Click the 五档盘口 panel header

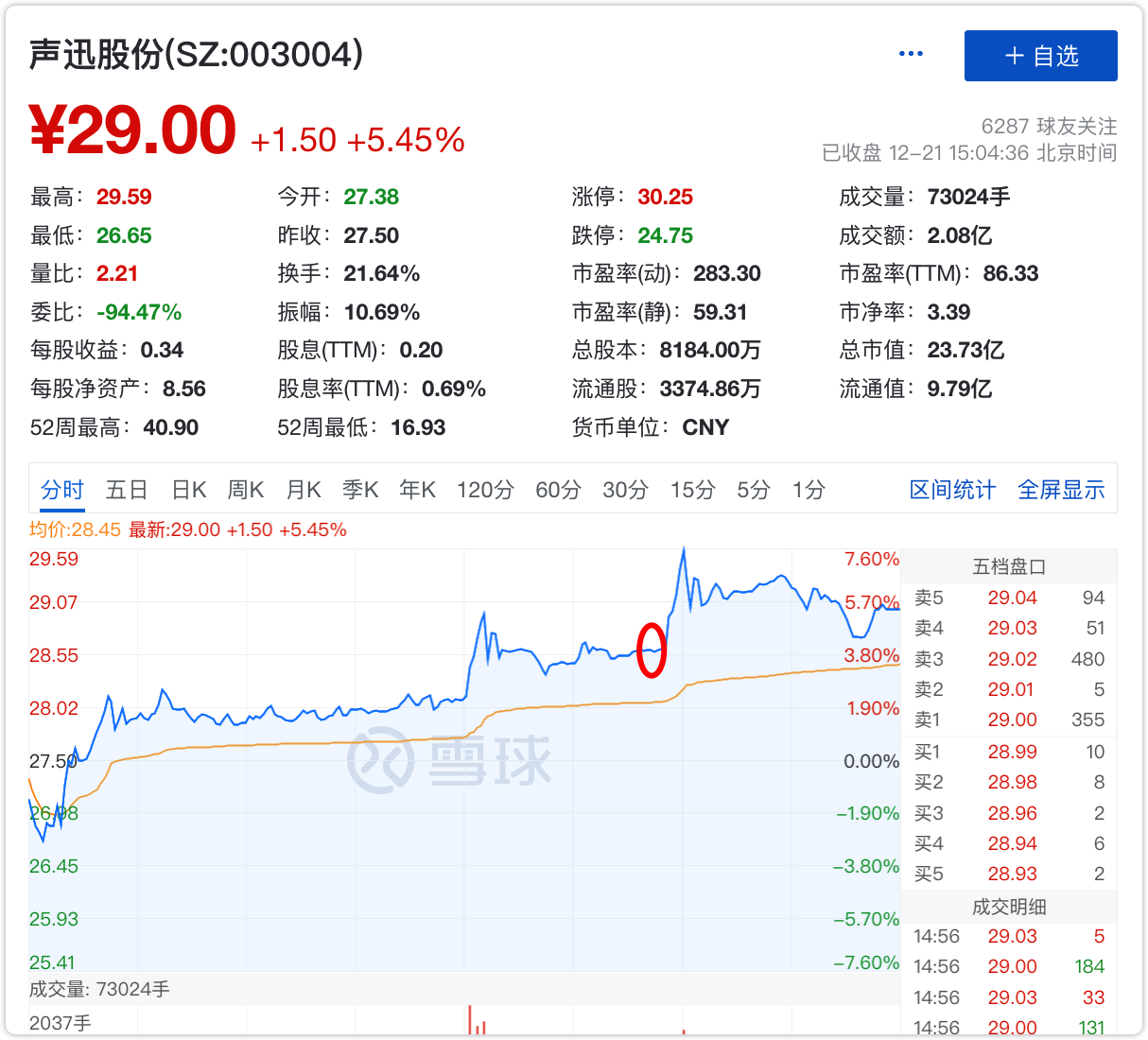pos(1008,567)
